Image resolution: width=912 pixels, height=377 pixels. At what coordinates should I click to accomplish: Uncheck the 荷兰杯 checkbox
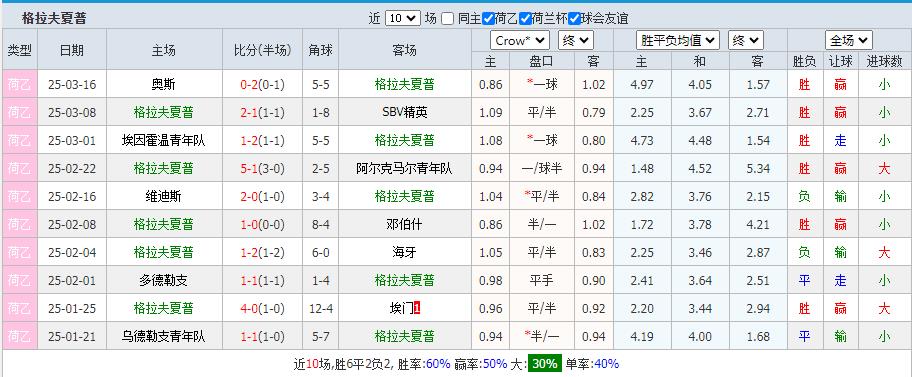(x=525, y=19)
